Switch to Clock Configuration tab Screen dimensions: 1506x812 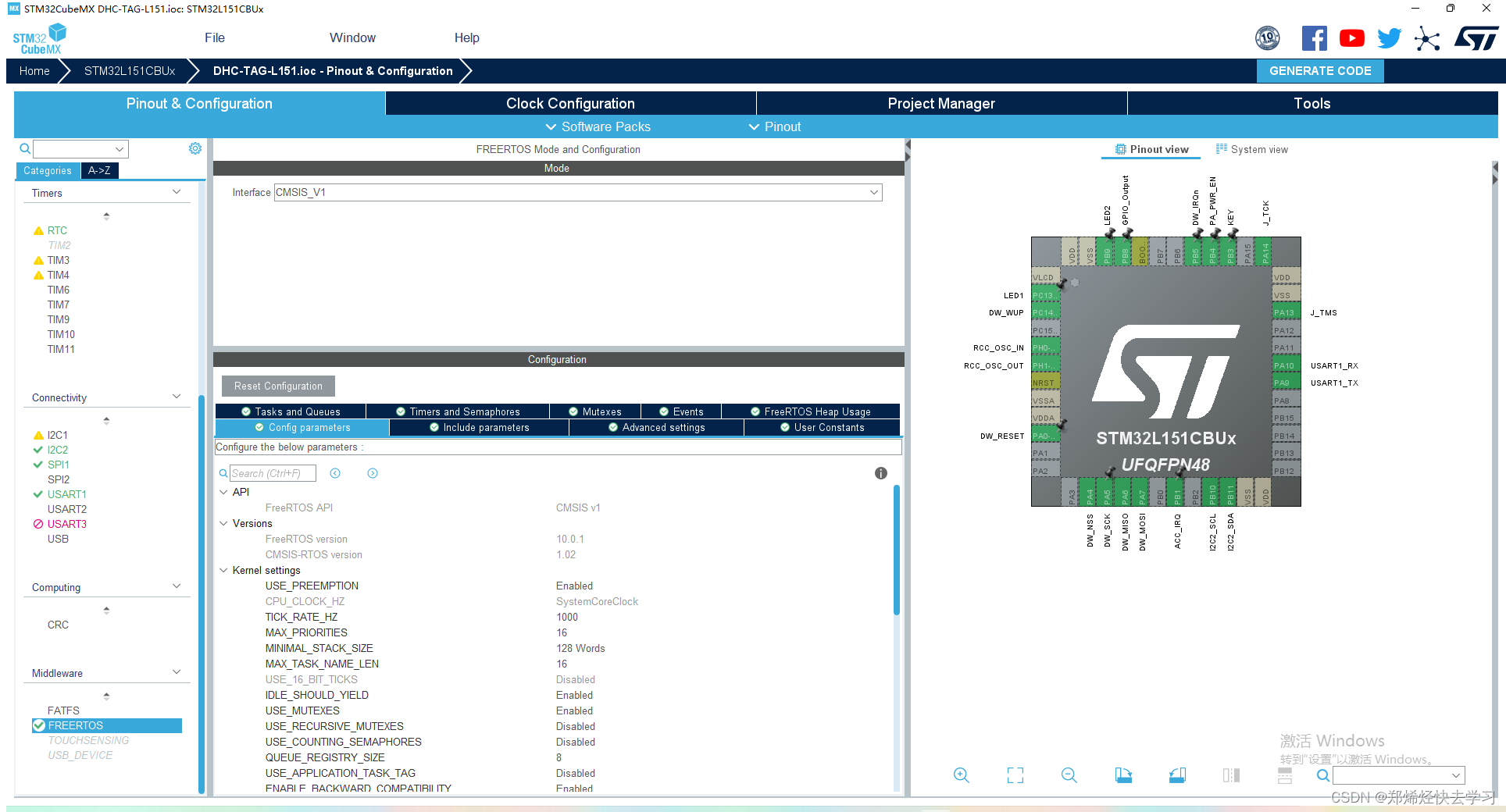pos(570,103)
